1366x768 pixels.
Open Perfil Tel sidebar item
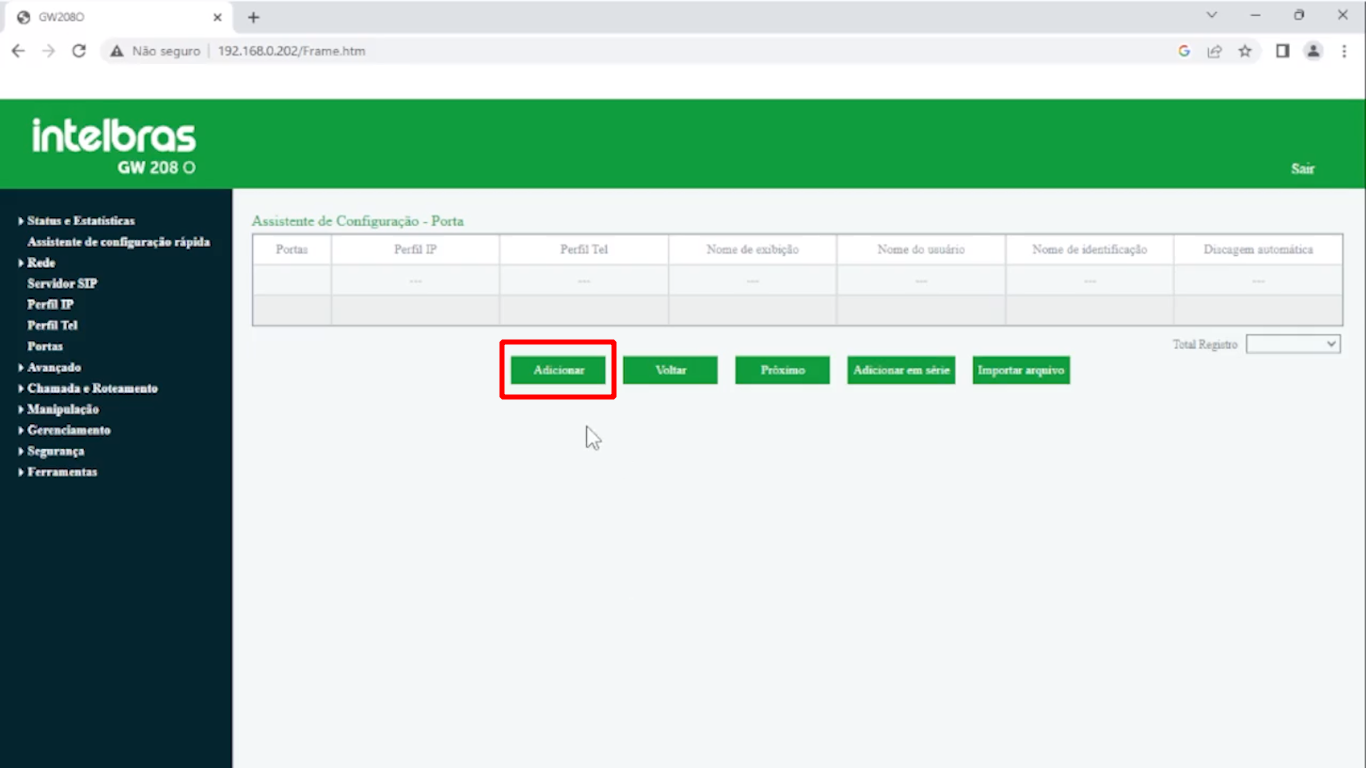pos(52,326)
